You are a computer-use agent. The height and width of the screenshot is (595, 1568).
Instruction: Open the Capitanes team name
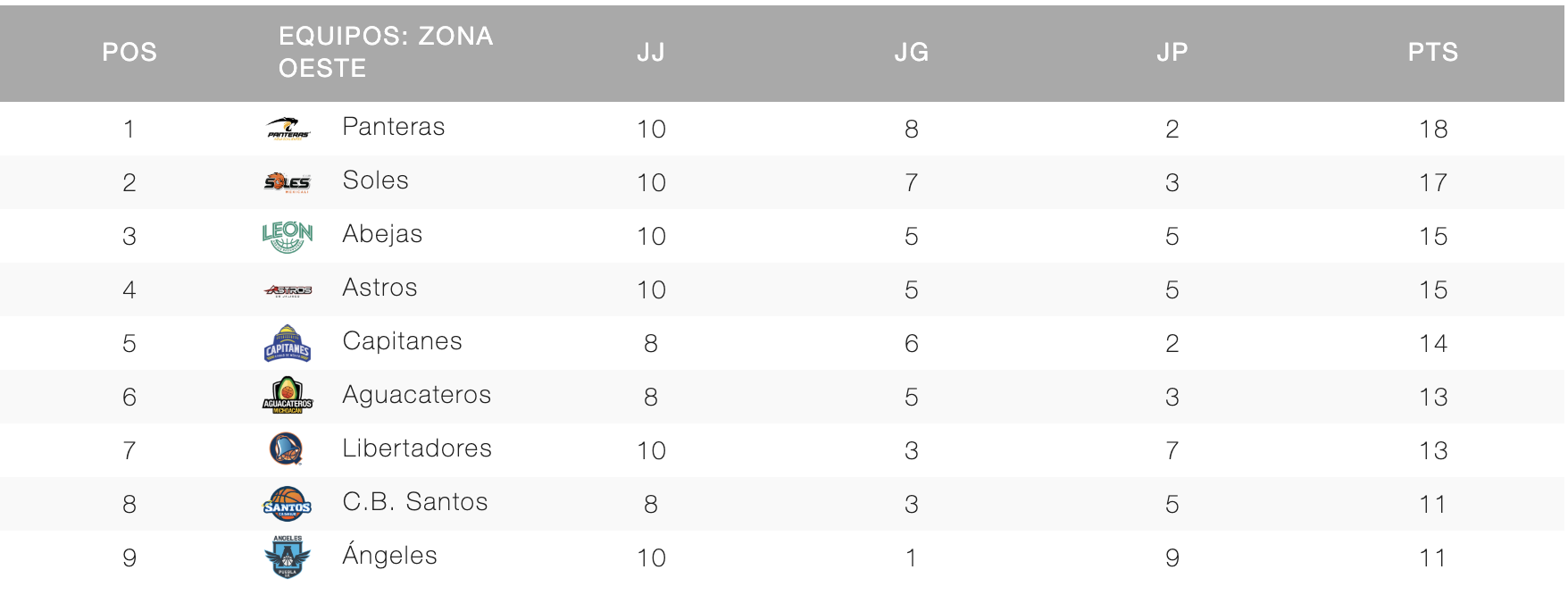[403, 341]
